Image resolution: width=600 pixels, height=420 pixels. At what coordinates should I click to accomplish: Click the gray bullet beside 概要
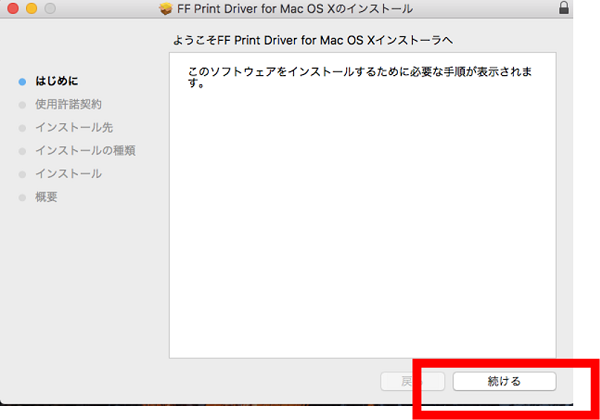[22, 197]
